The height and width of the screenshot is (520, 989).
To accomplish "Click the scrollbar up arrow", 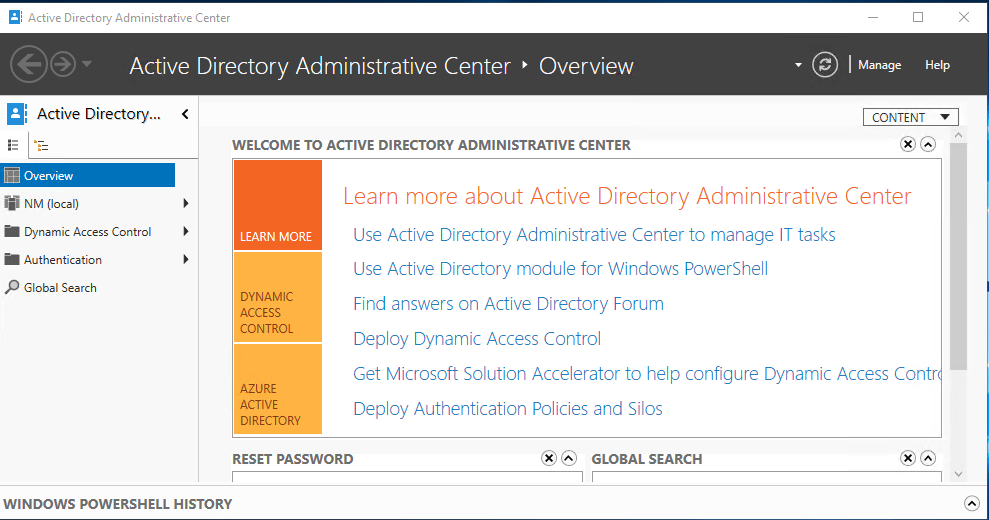I will (x=959, y=135).
